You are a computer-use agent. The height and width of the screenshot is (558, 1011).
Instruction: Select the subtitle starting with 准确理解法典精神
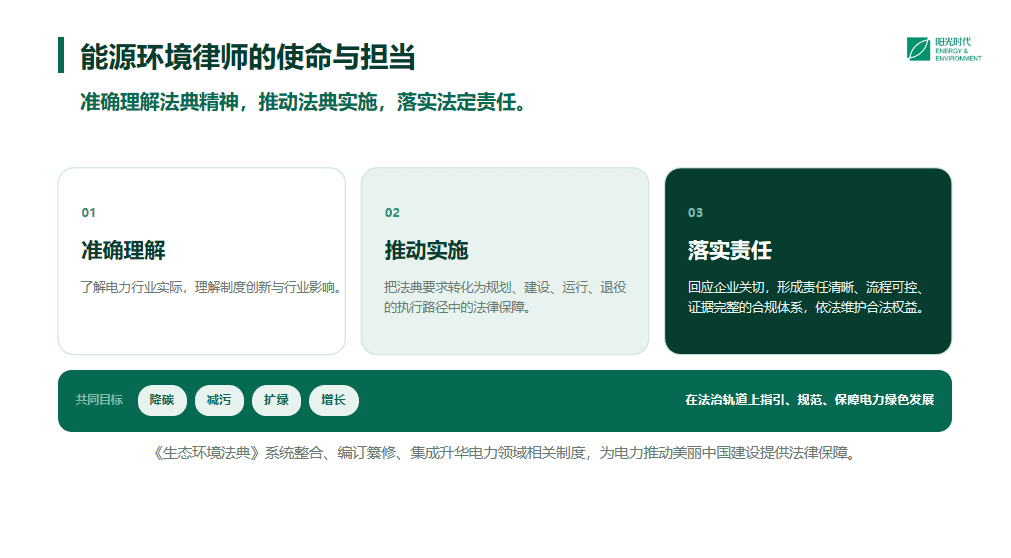[303, 102]
